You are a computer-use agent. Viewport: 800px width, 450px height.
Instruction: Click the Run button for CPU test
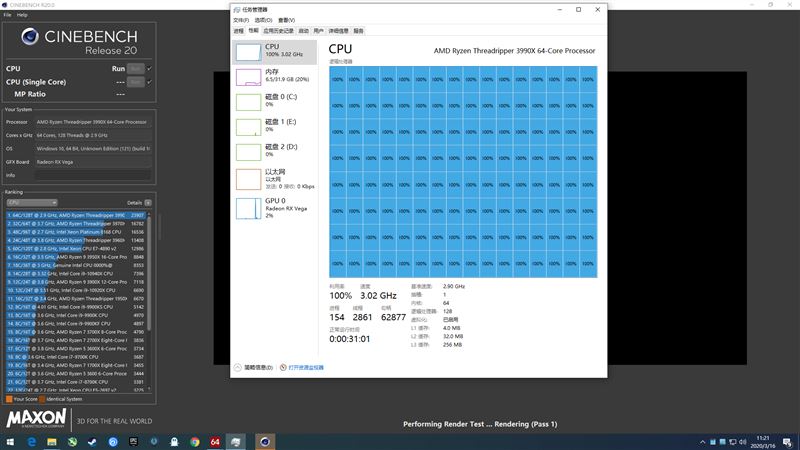click(x=135, y=68)
